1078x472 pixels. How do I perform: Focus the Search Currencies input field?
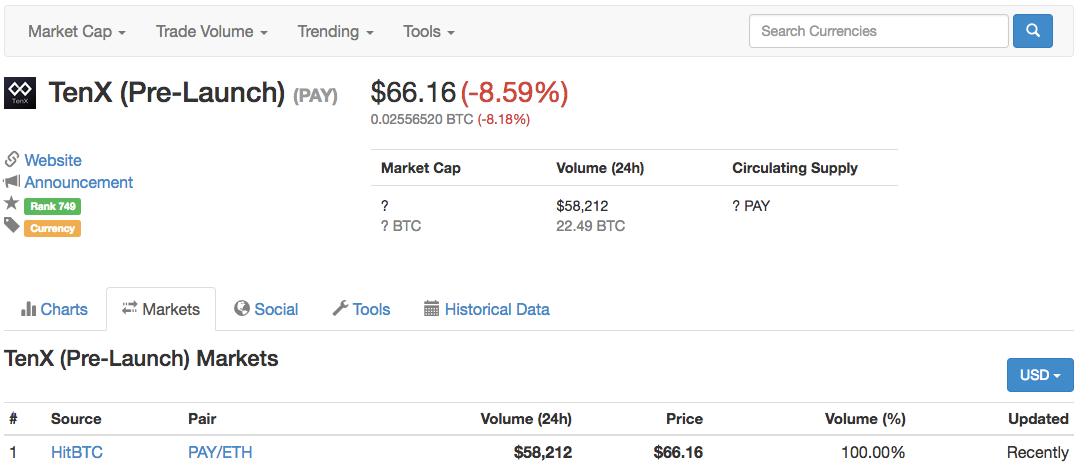(878, 31)
